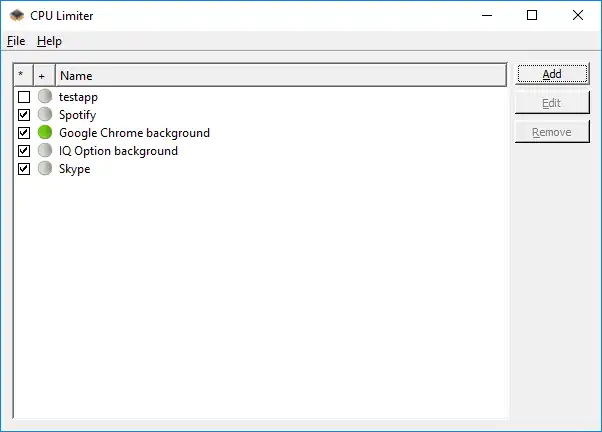
Task: Close the CPU Limiter window
Action: pos(577,15)
